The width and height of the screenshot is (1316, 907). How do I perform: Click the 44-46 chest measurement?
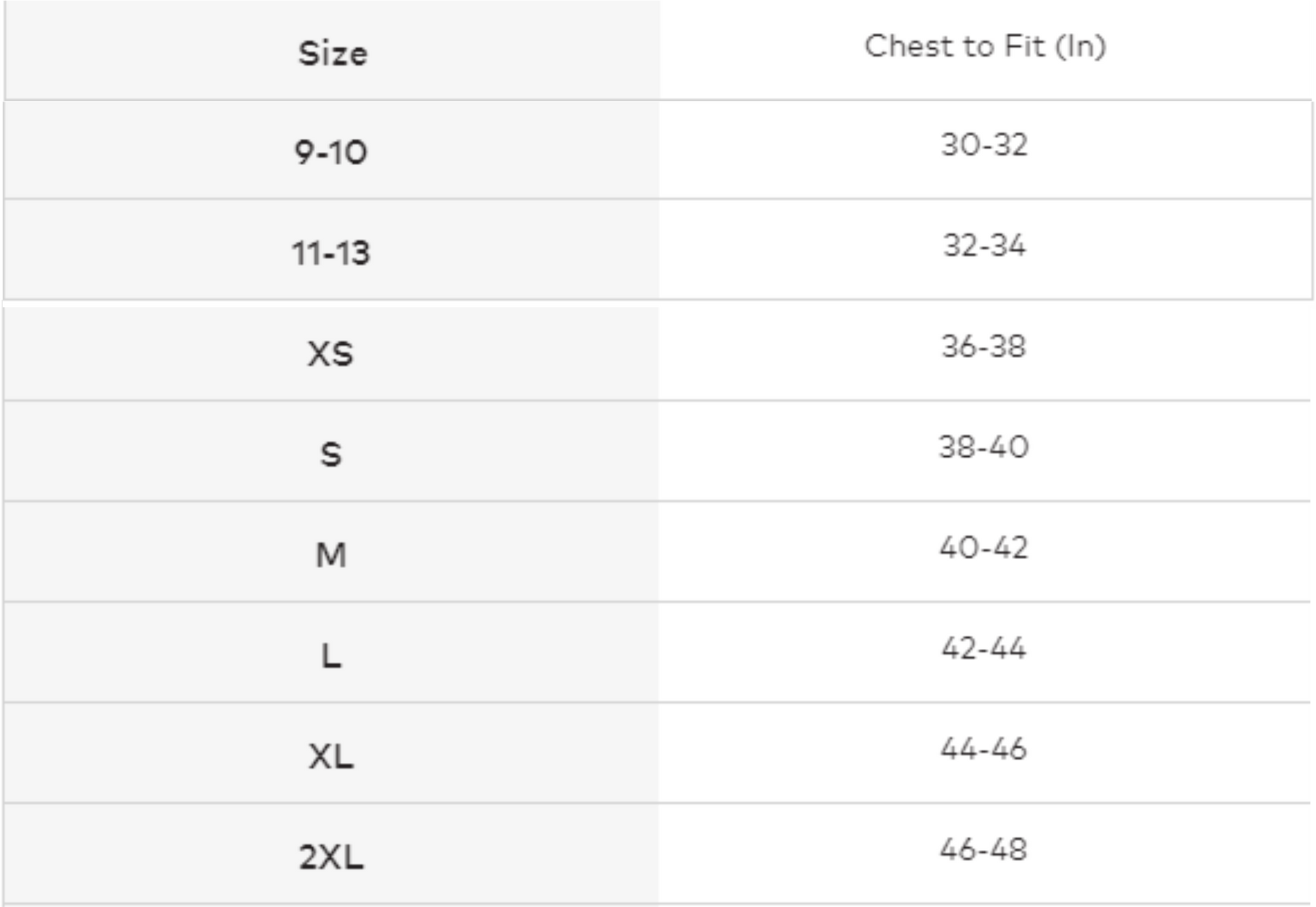coord(984,749)
